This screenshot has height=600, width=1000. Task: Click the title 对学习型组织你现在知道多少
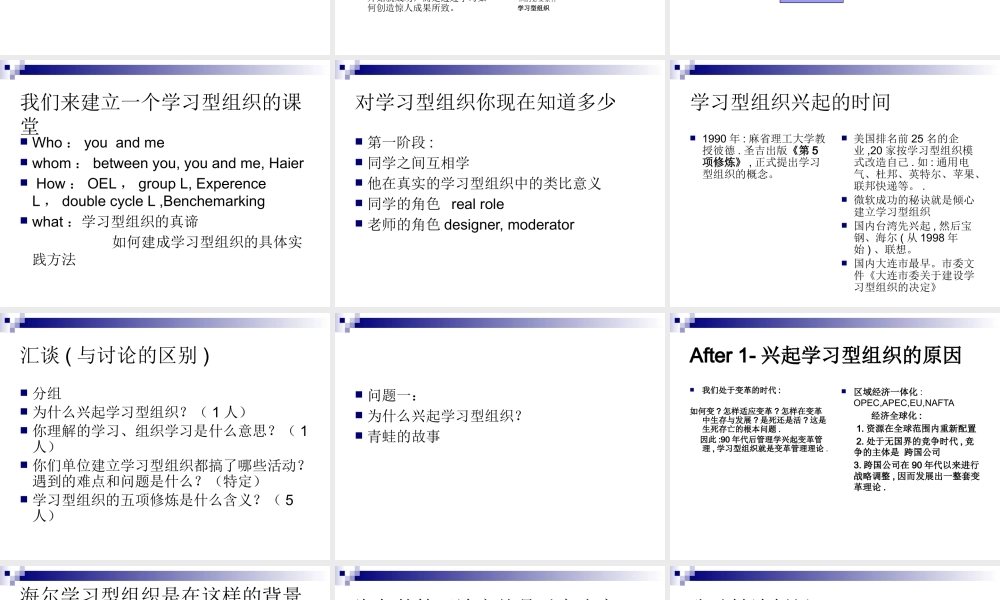pyautogui.click(x=485, y=102)
